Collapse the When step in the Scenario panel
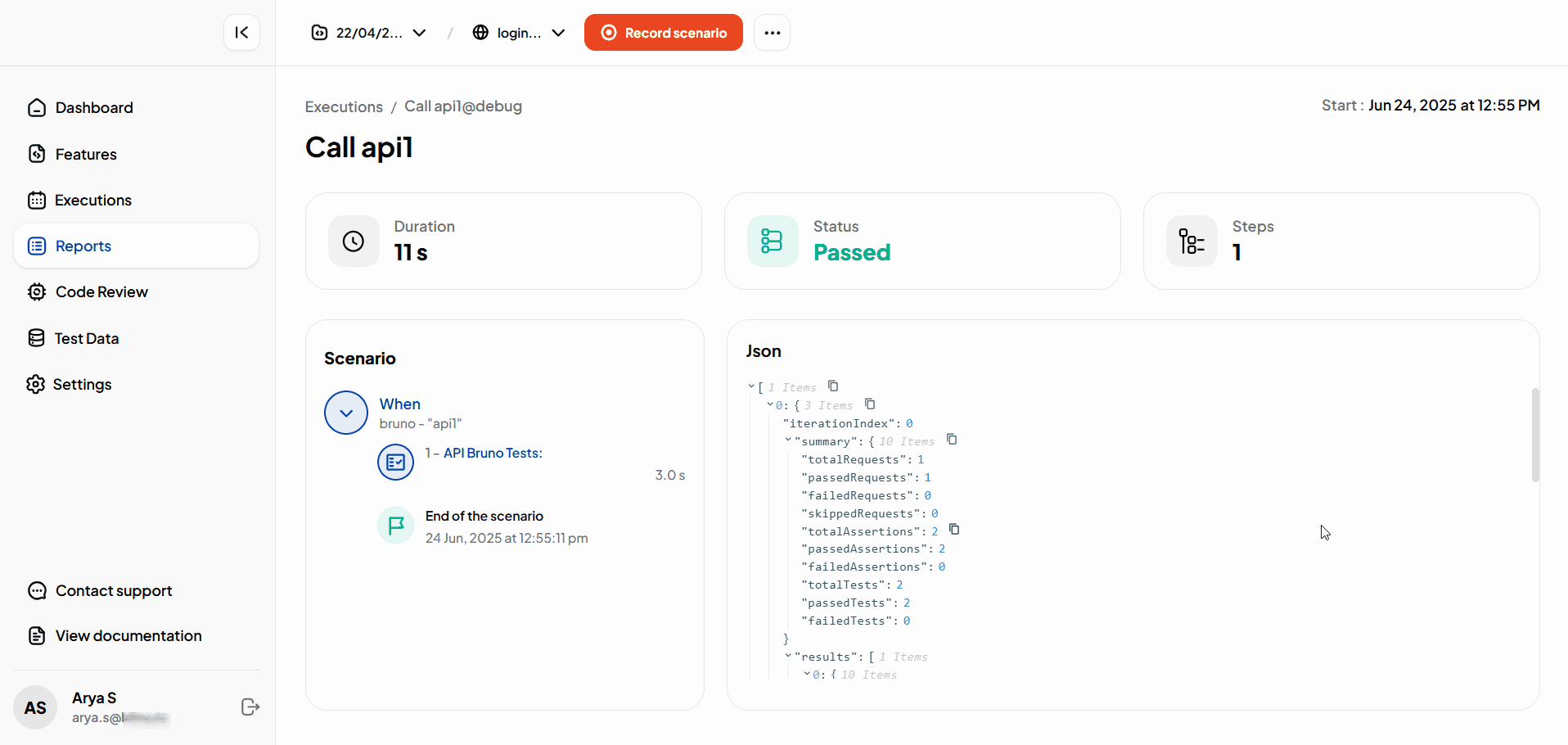1568x745 pixels. click(345, 413)
